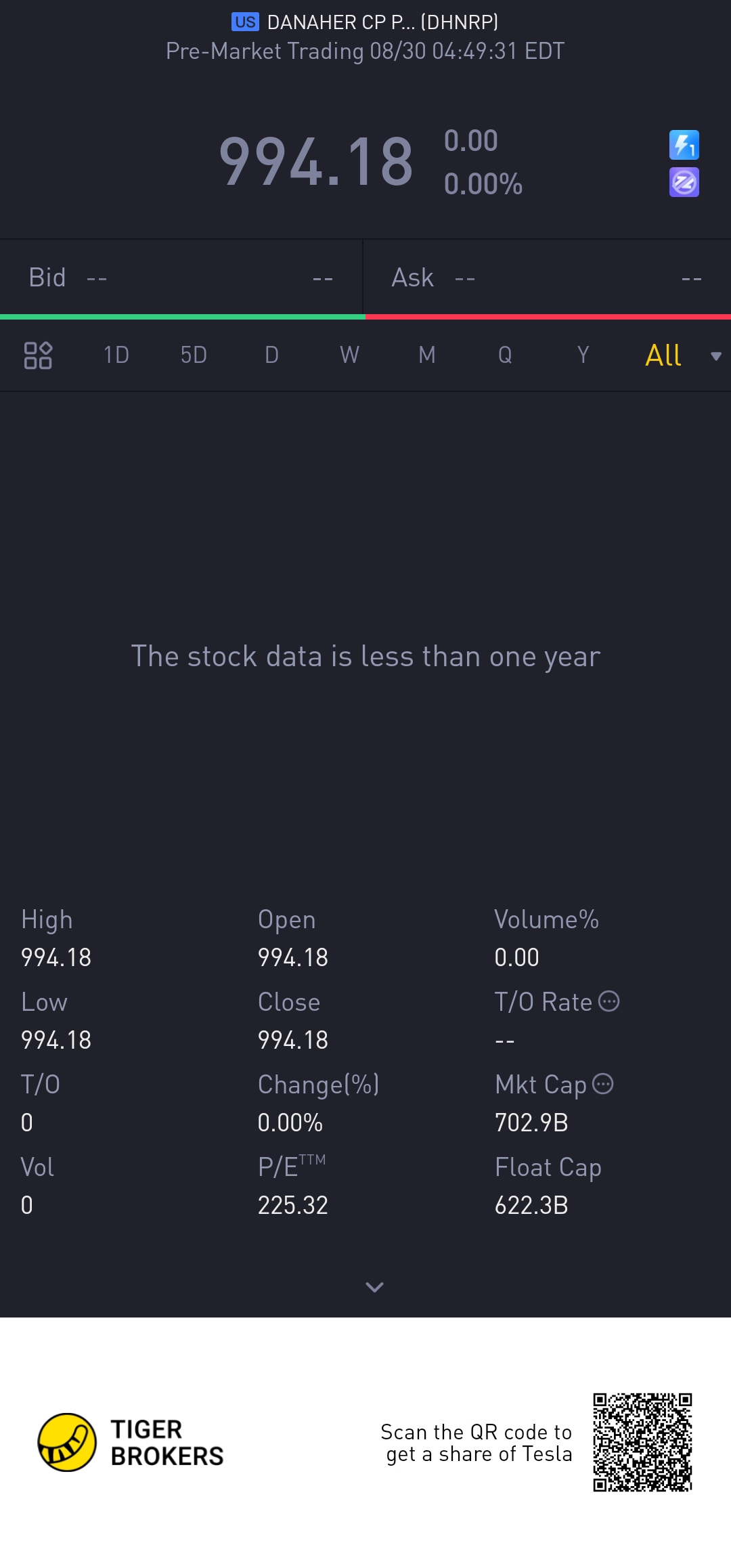Select the All timeframe tab
The image size is (731, 1568).
tap(663, 355)
